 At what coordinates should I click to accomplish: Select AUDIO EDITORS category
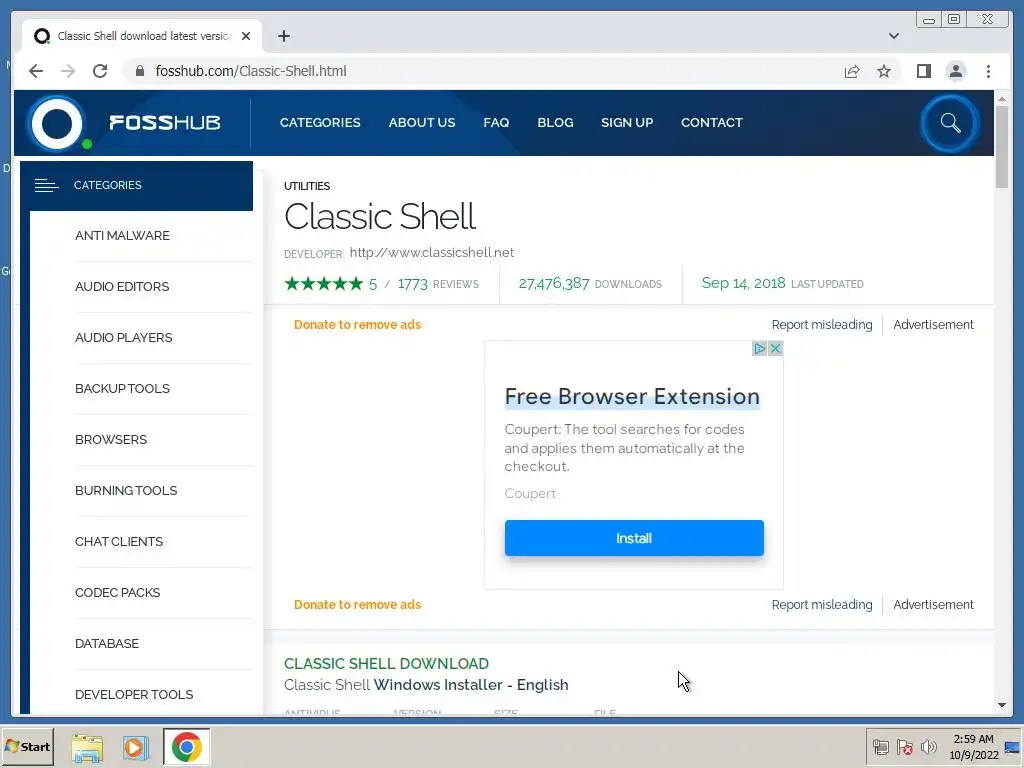tap(122, 287)
